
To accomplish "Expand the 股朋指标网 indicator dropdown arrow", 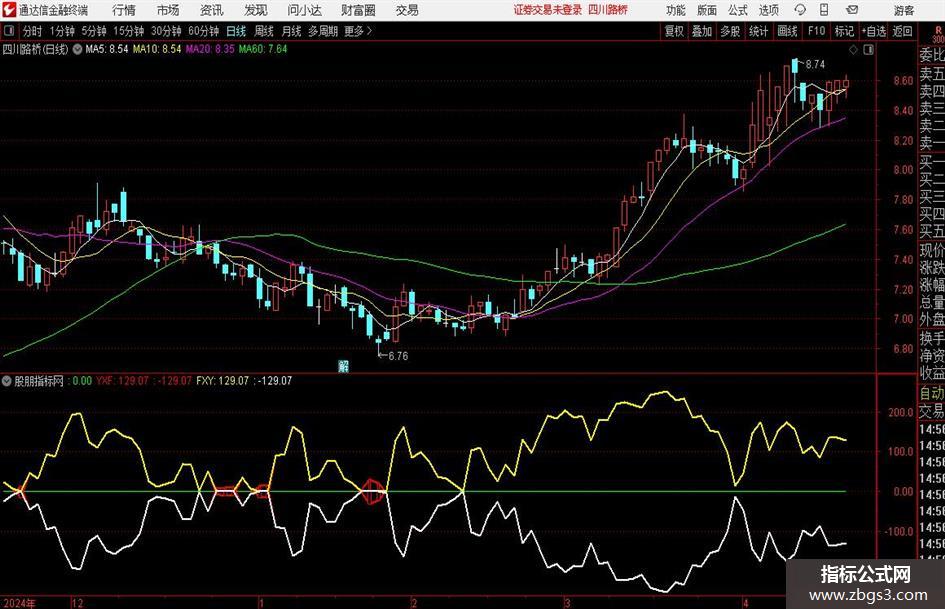I will tap(7, 381).
